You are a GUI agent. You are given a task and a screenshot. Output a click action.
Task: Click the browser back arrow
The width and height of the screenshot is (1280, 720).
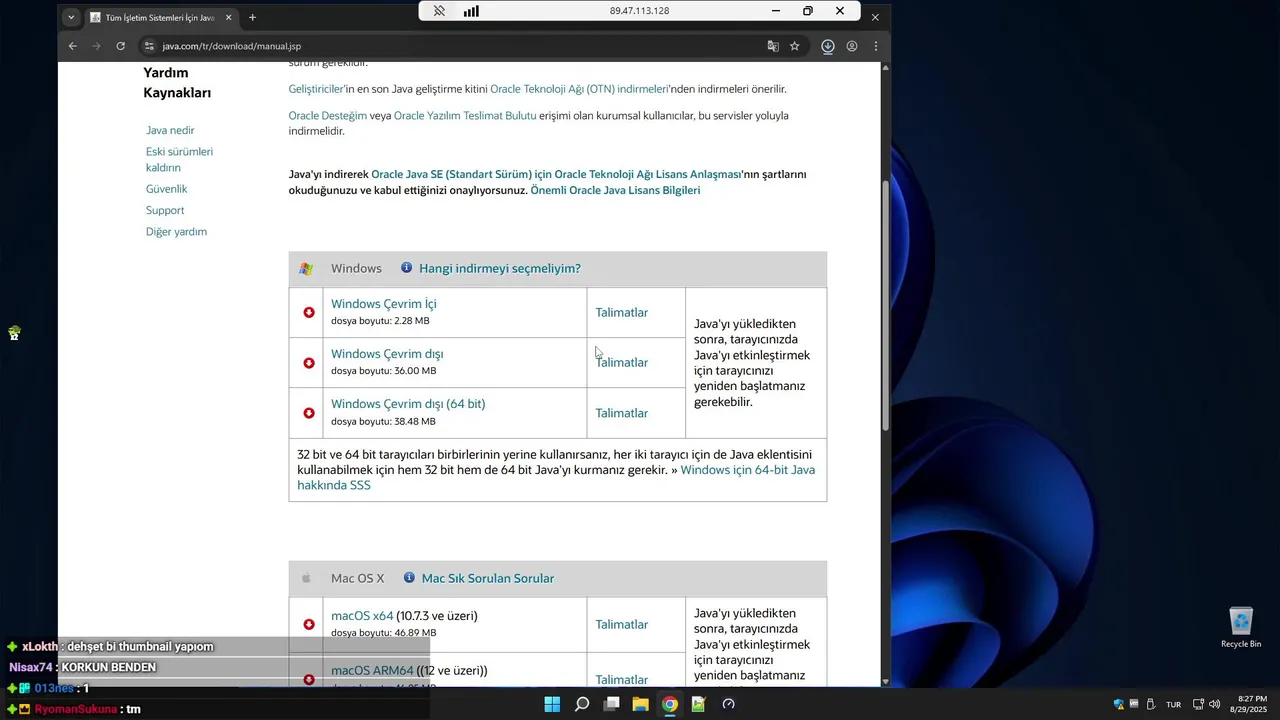tap(72, 46)
